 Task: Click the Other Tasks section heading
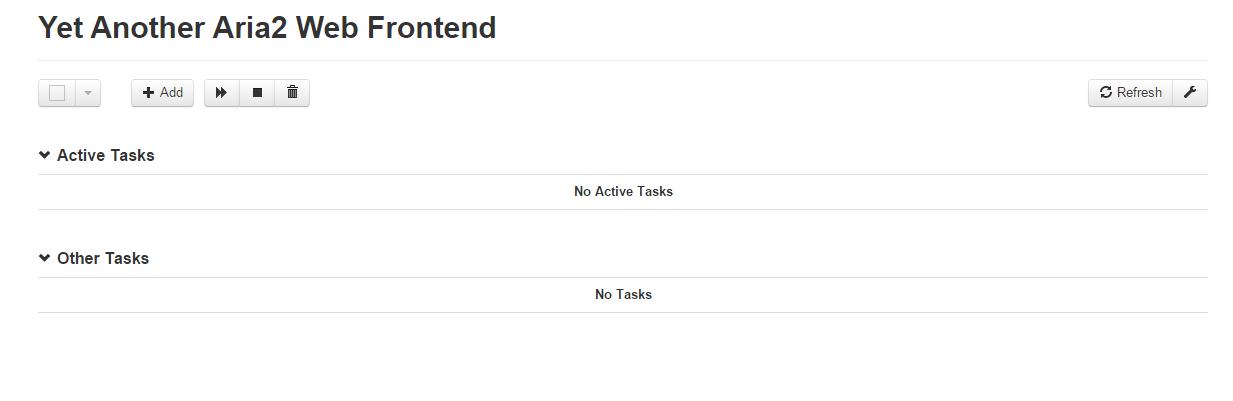[103, 258]
